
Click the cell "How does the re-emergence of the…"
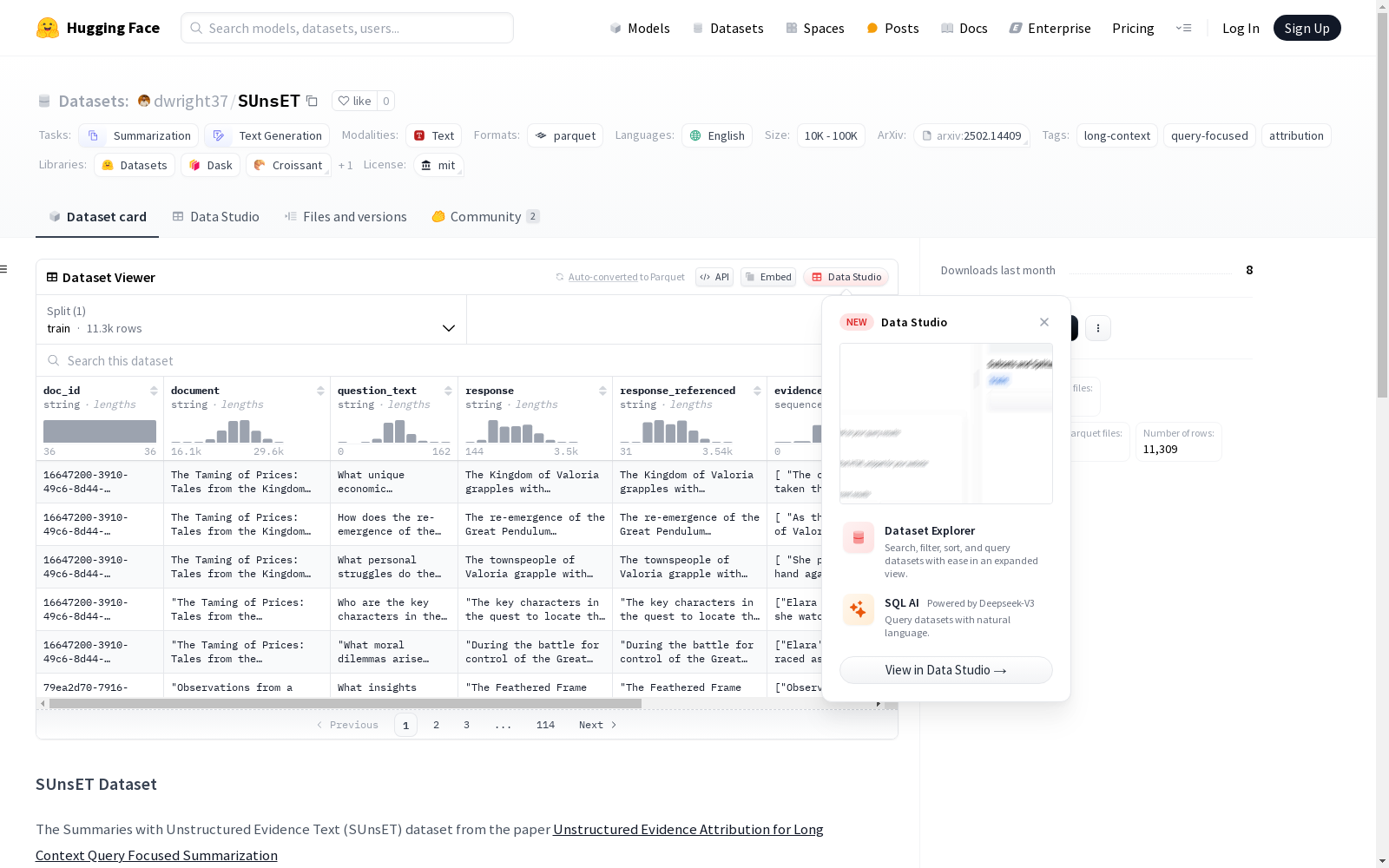[x=394, y=524]
